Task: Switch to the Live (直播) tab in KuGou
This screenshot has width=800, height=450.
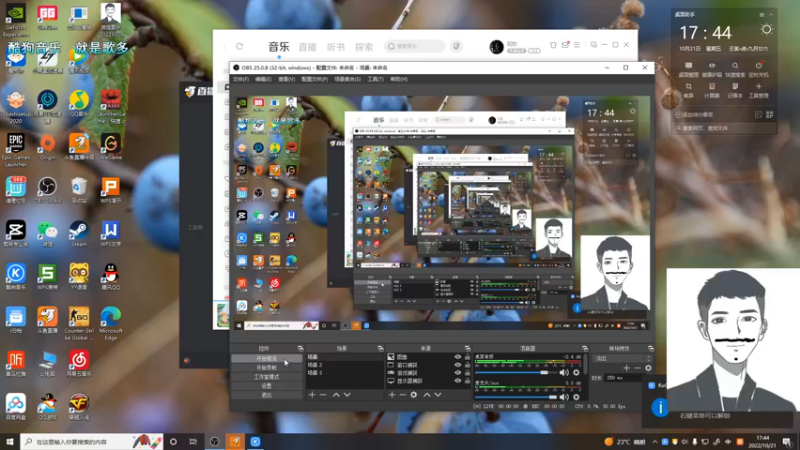Action: [x=307, y=47]
